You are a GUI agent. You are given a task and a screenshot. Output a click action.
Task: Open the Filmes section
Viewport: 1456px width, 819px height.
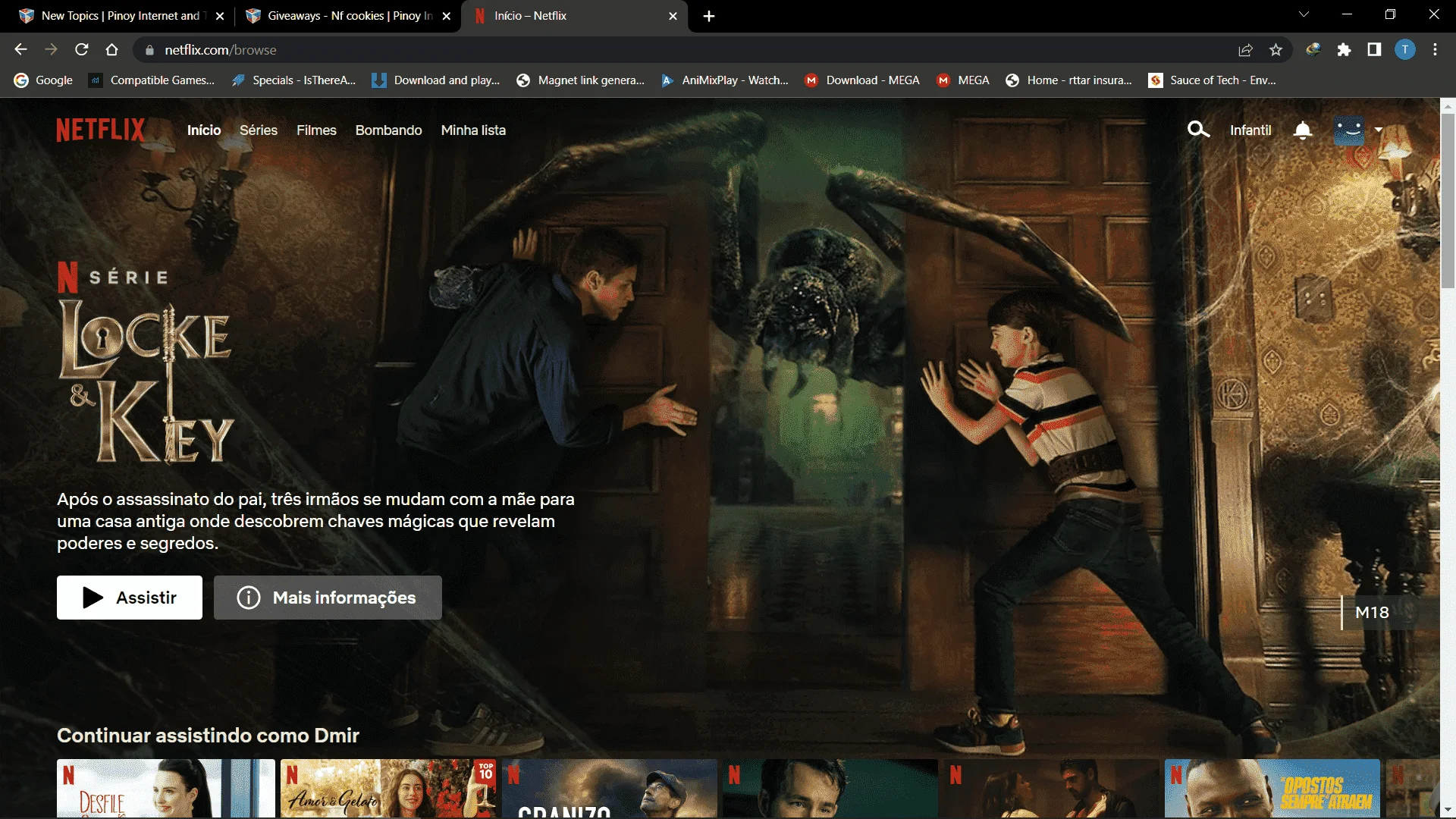(x=316, y=130)
